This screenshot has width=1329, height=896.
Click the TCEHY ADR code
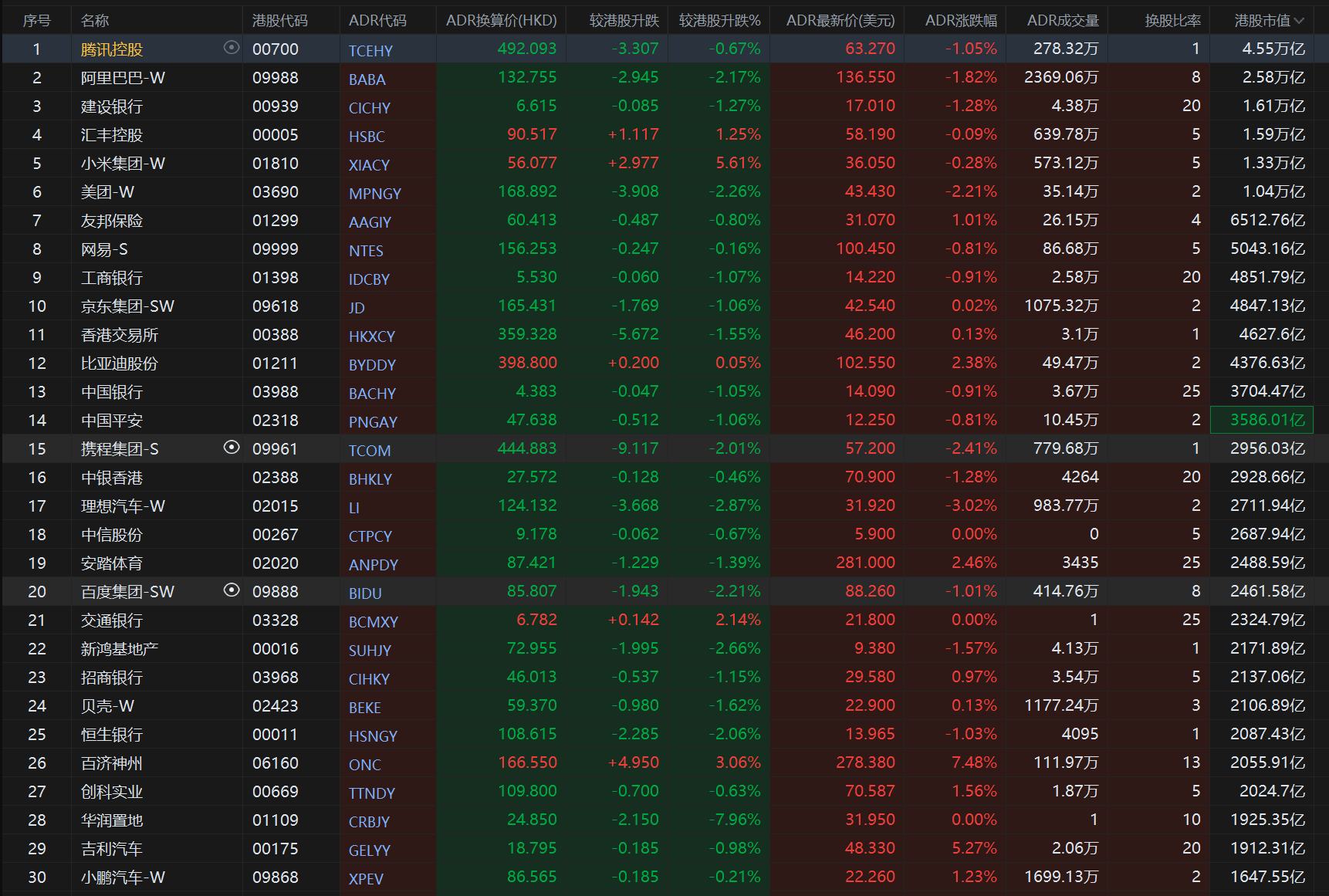pos(370,51)
